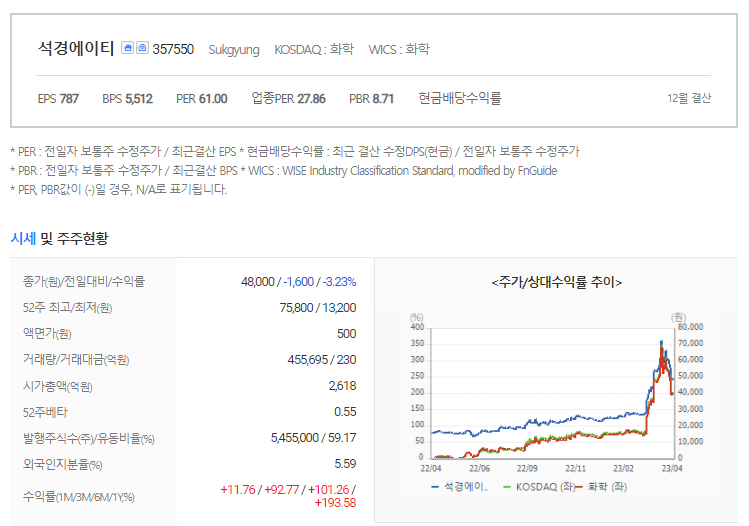
Task: Select the shares issued value 5,455,000 / 59.17
Action: [x=313, y=438]
